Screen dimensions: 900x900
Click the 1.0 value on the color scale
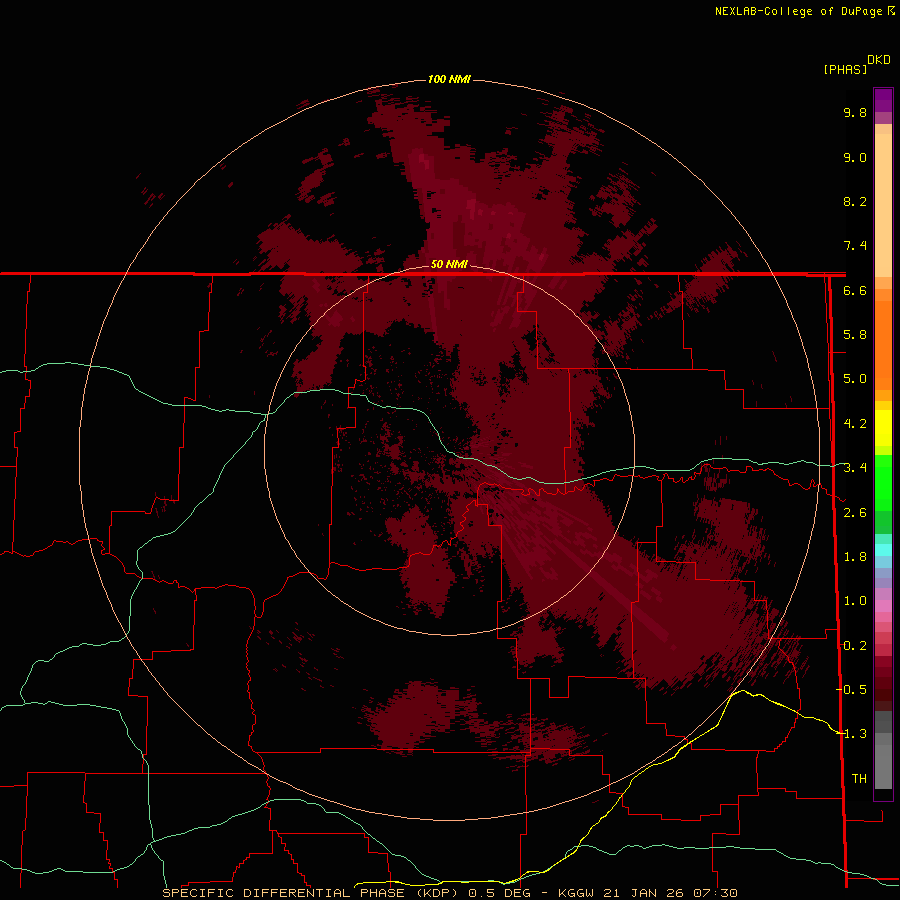click(855, 601)
